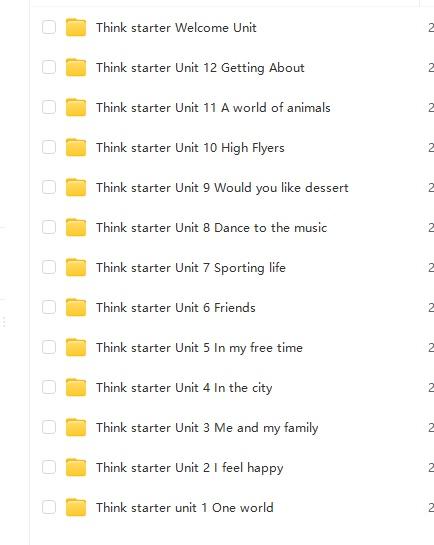Tick checkbox beside Unit 9 Would you like dessert
Screen dimensions: 434x545
pyautogui.click(x=49, y=187)
